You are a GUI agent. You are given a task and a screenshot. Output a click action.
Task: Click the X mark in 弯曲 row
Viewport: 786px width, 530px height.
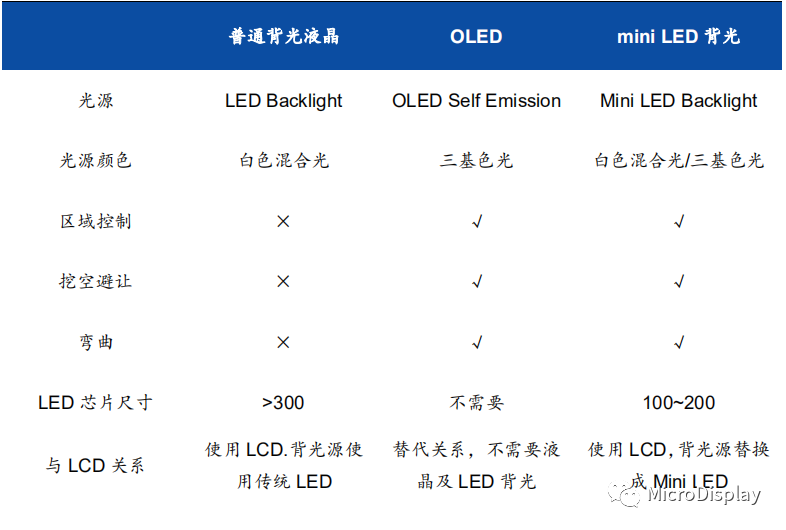tap(283, 342)
